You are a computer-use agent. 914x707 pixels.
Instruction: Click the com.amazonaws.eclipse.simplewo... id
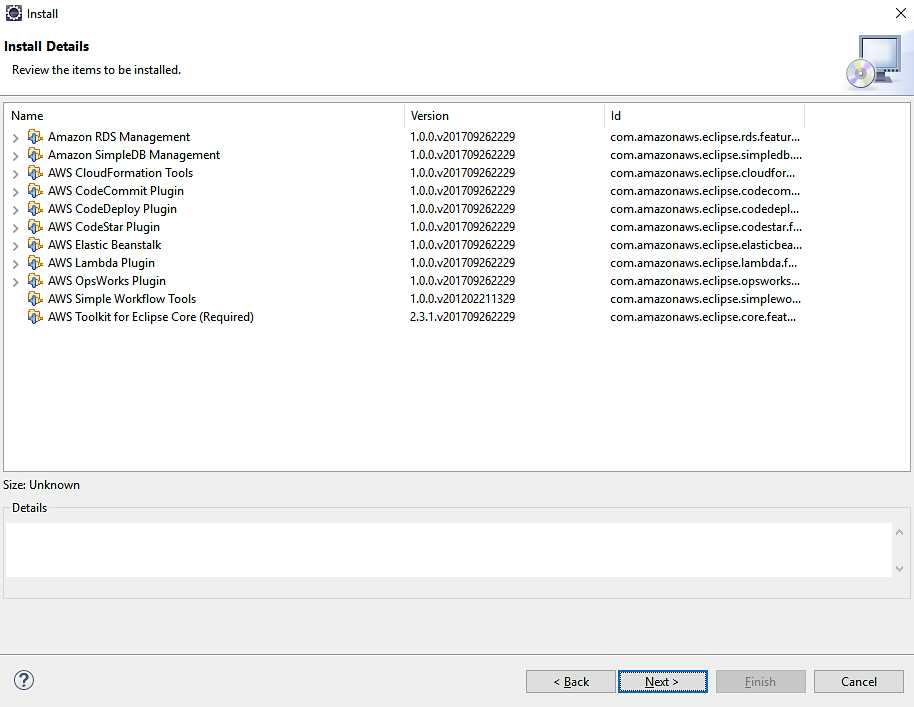click(x=706, y=299)
